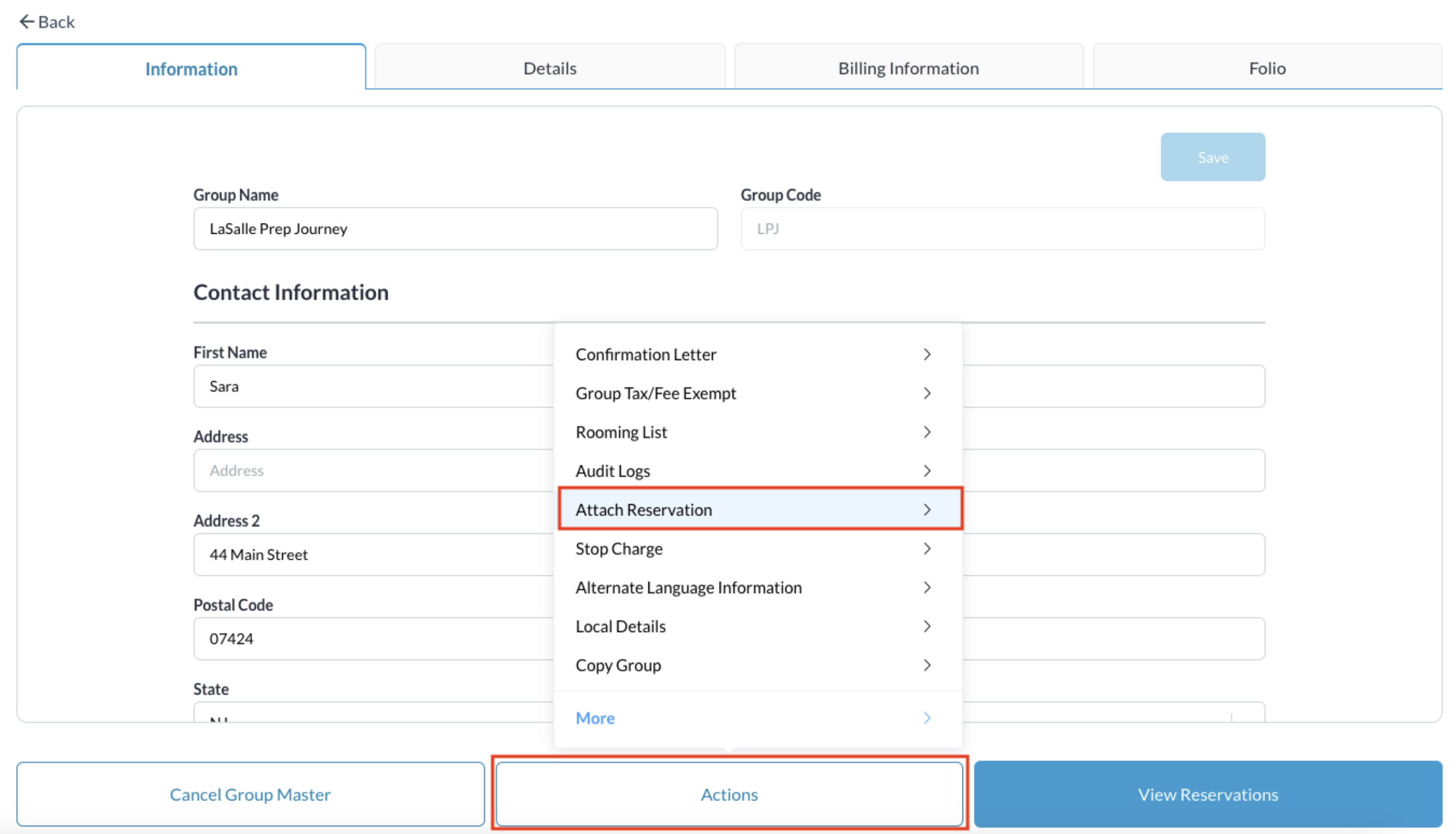Click chevron beside Group Tax/Fee Exempt
This screenshot has height=834, width=1456.
click(x=927, y=394)
